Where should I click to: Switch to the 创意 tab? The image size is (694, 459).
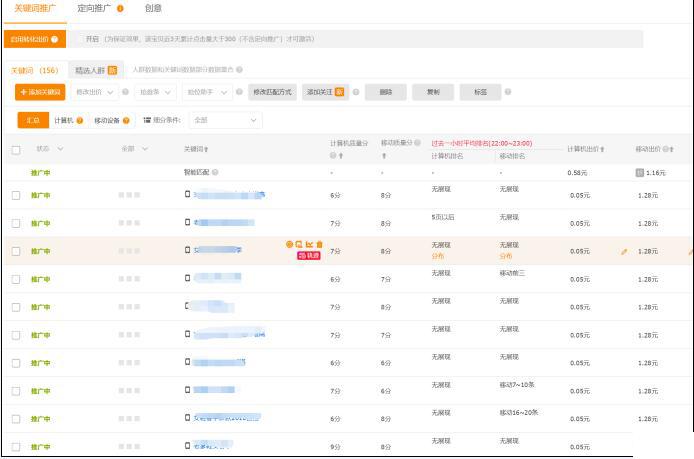[x=153, y=8]
